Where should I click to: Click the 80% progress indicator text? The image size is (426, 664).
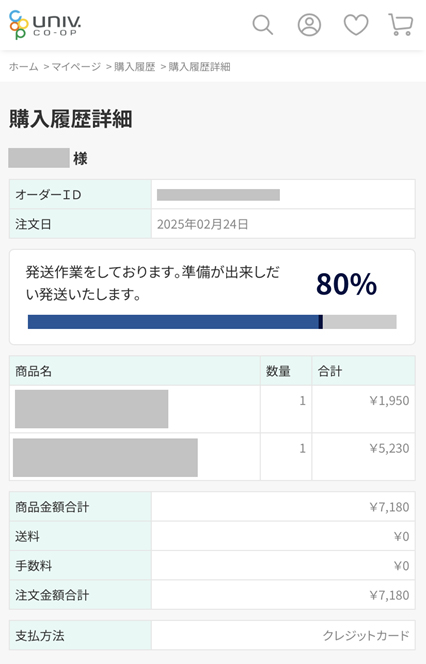346,284
